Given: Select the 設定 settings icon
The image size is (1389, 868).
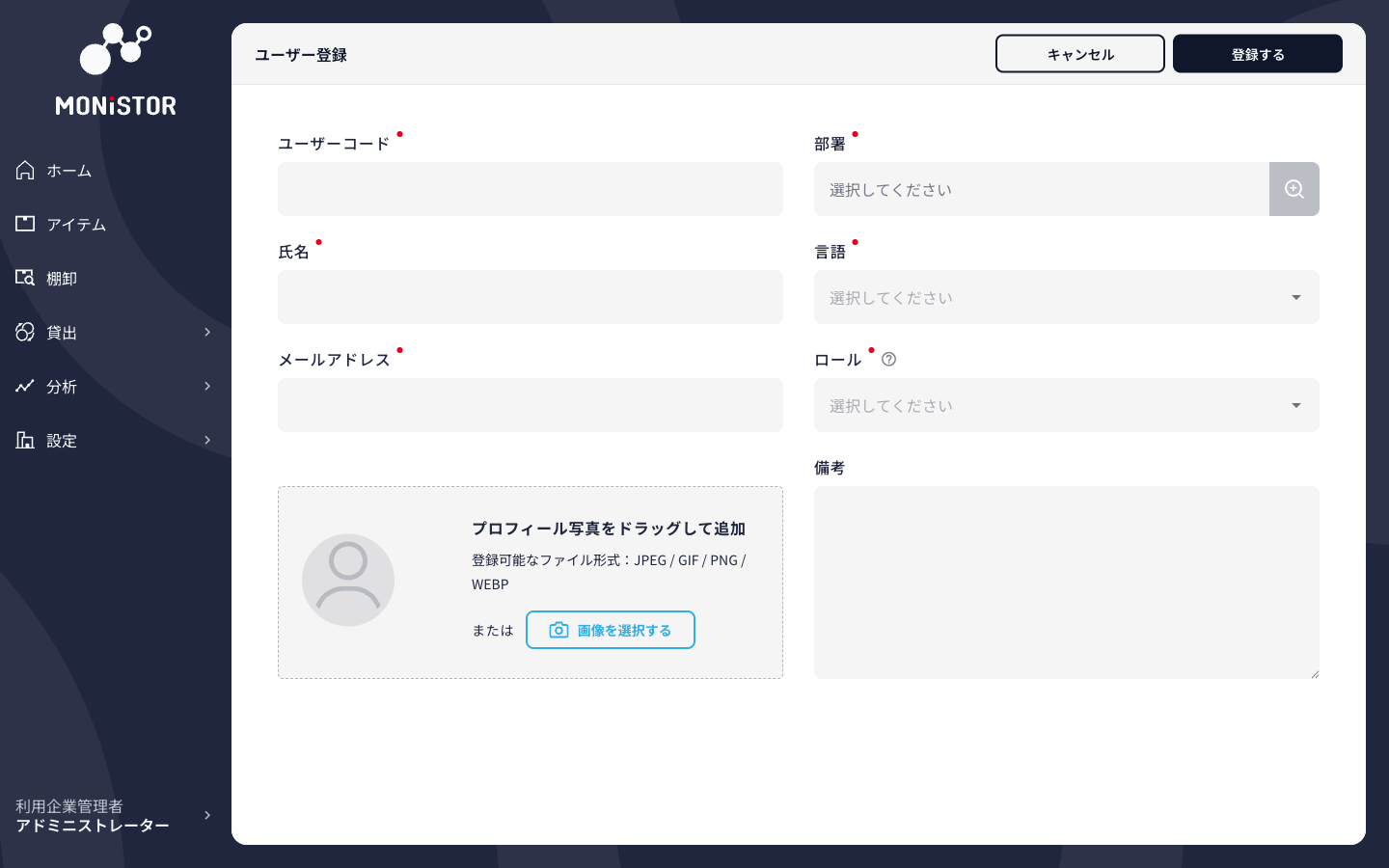Looking at the screenshot, I should [x=25, y=440].
